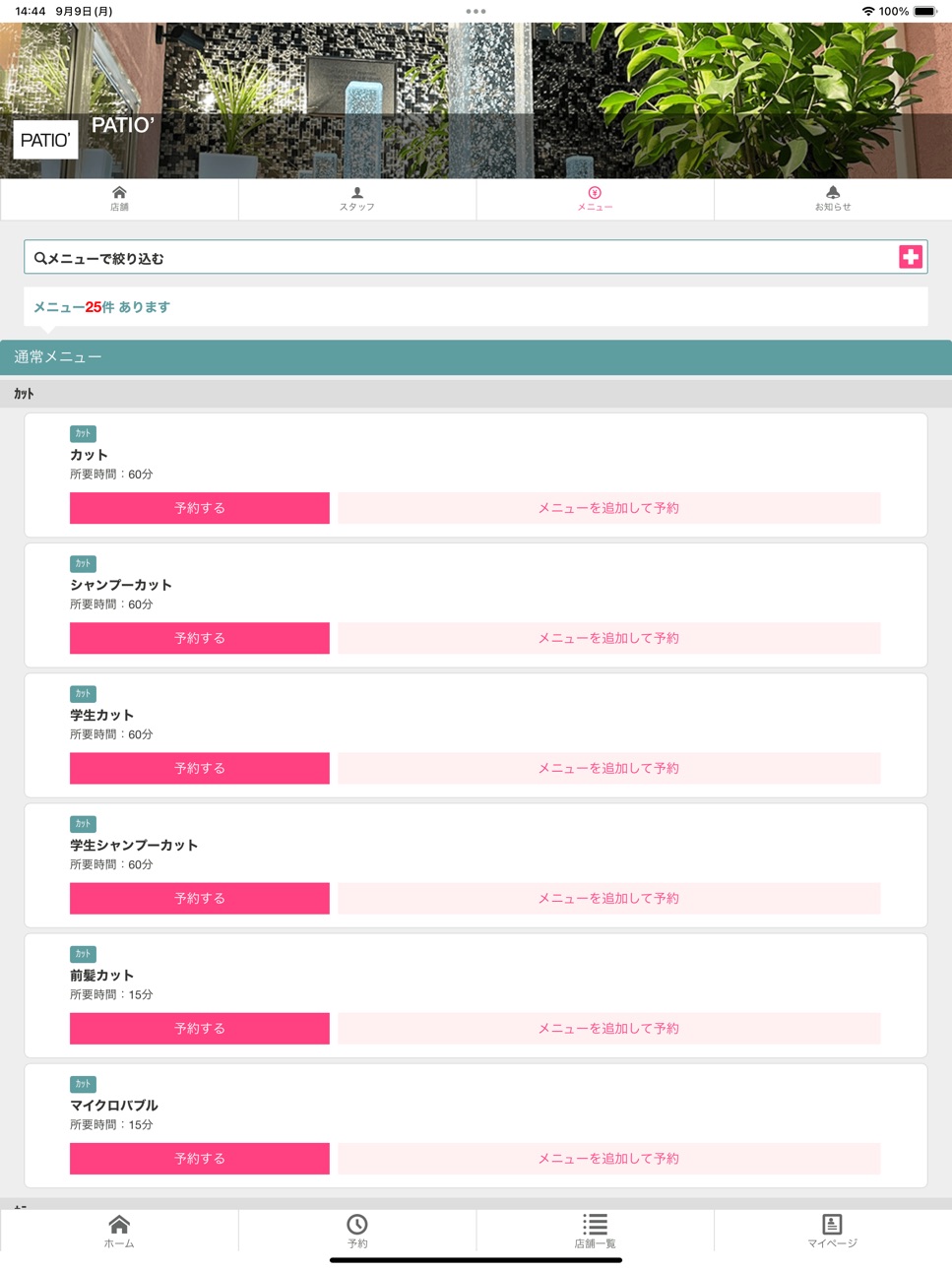The height and width of the screenshot is (1270, 952).
Task: Tap the カット tag on マイクロバブル card
Action: click(x=83, y=1083)
